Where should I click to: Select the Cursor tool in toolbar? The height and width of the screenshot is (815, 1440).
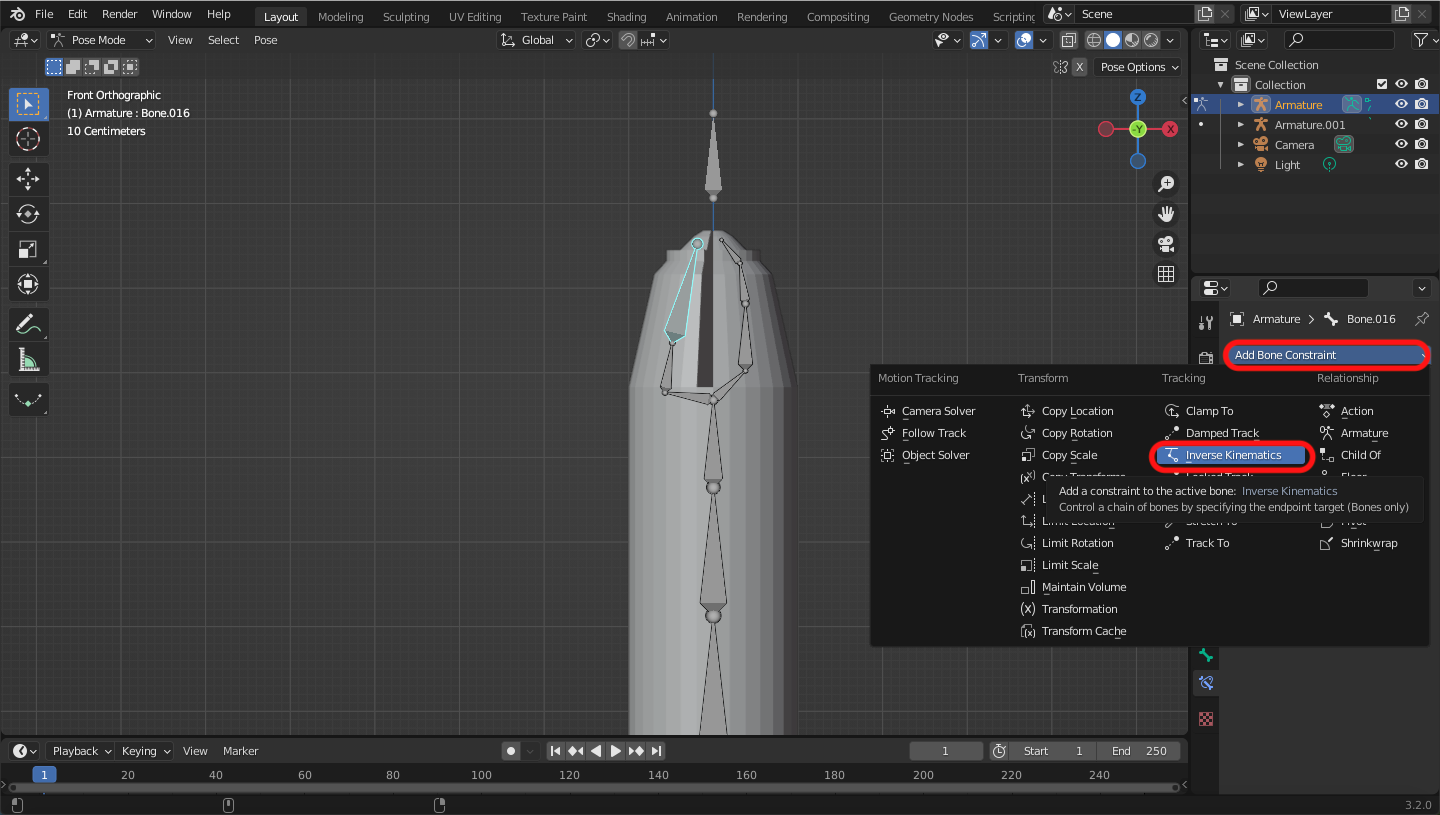[29, 139]
